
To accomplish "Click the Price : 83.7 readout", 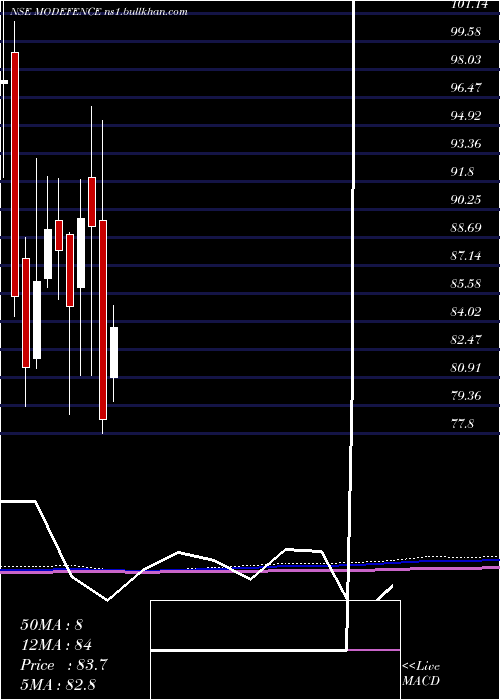I will [x=63, y=665].
